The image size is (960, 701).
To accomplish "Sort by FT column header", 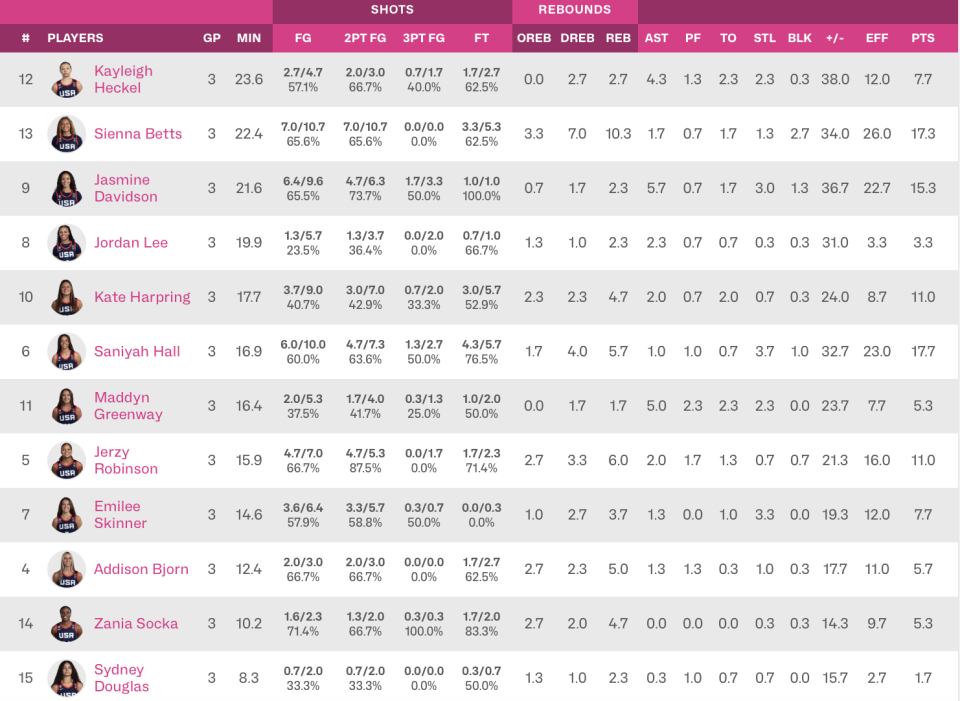I will (x=482, y=38).
